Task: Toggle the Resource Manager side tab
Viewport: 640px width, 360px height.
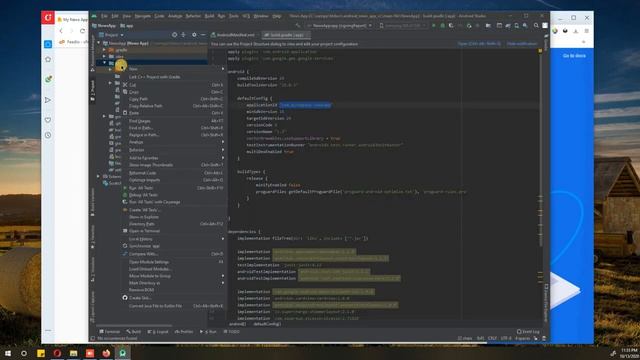Action: (93, 54)
